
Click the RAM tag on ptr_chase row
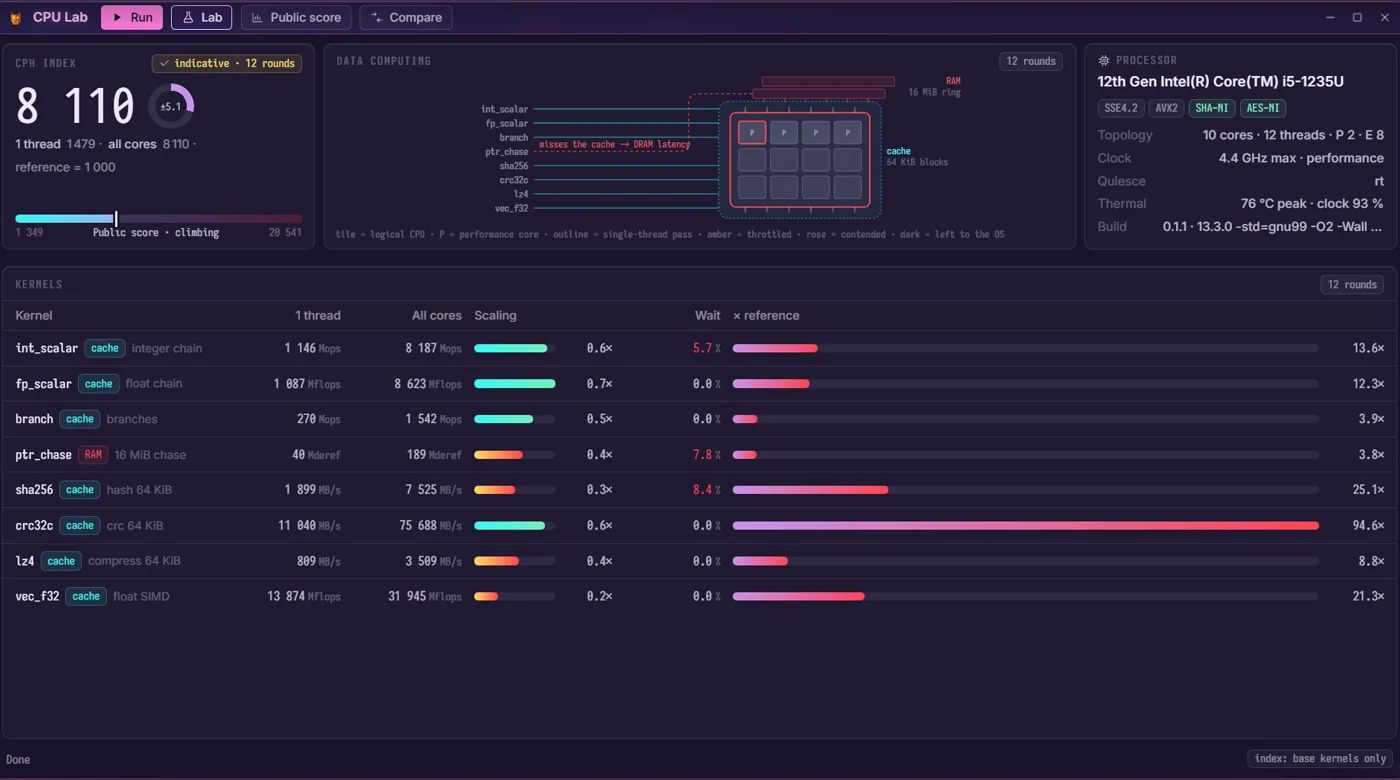(93, 454)
